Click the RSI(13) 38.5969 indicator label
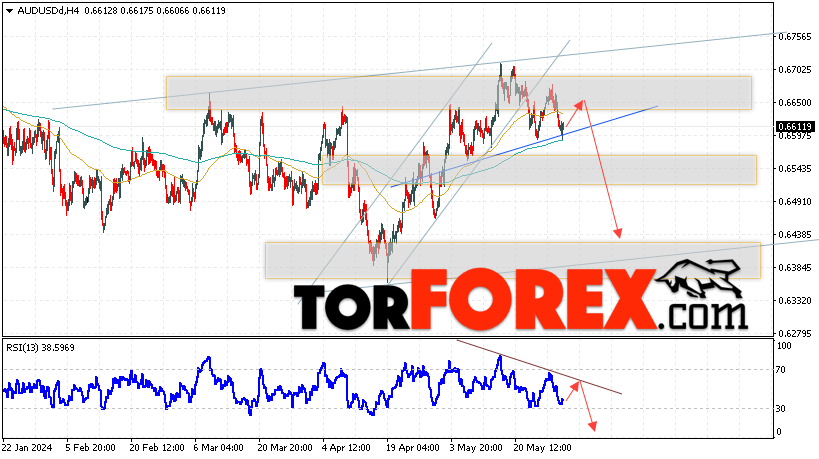The height and width of the screenshot is (459, 819). [x=40, y=348]
